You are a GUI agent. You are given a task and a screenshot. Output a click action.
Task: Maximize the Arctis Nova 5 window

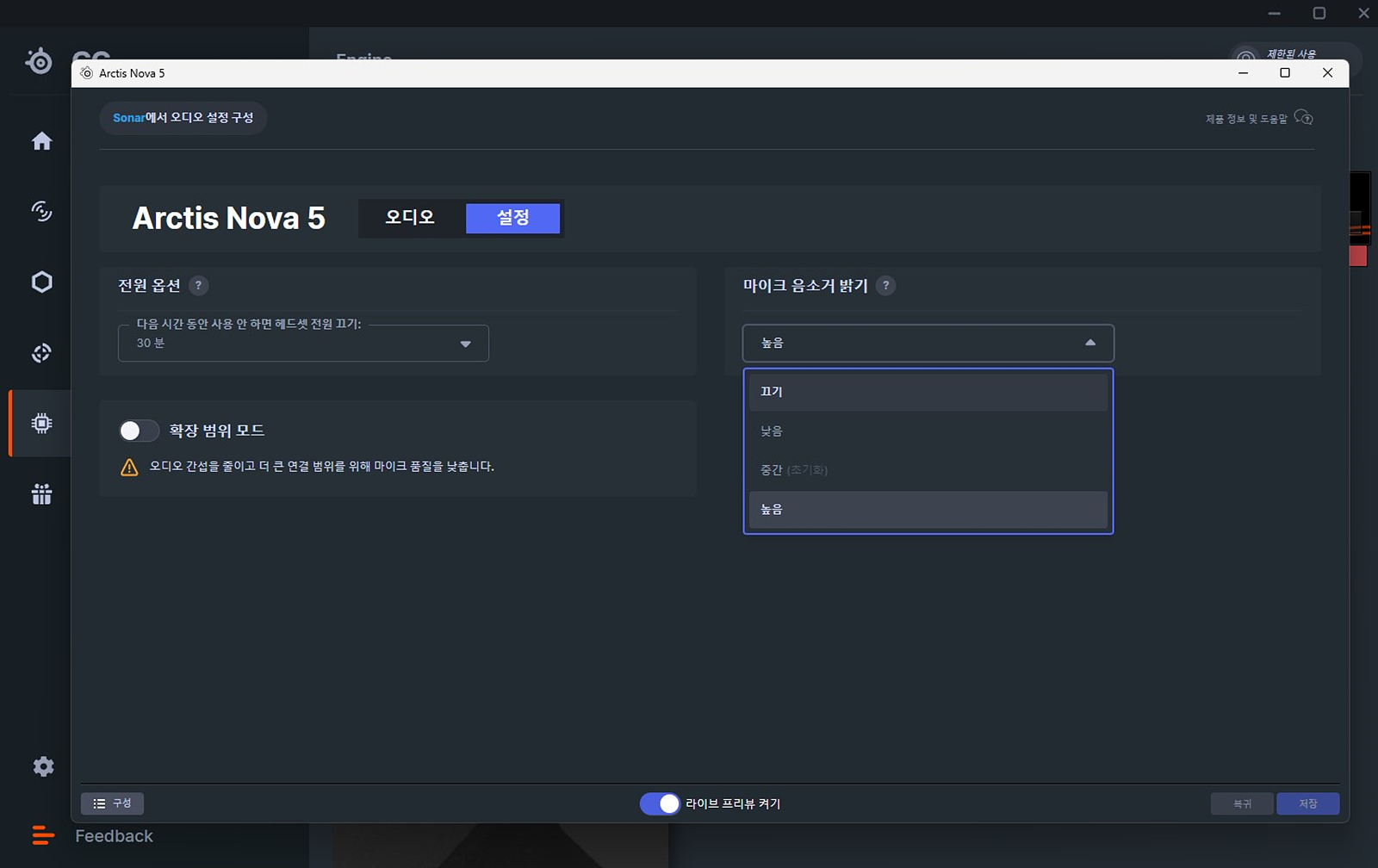1285,73
